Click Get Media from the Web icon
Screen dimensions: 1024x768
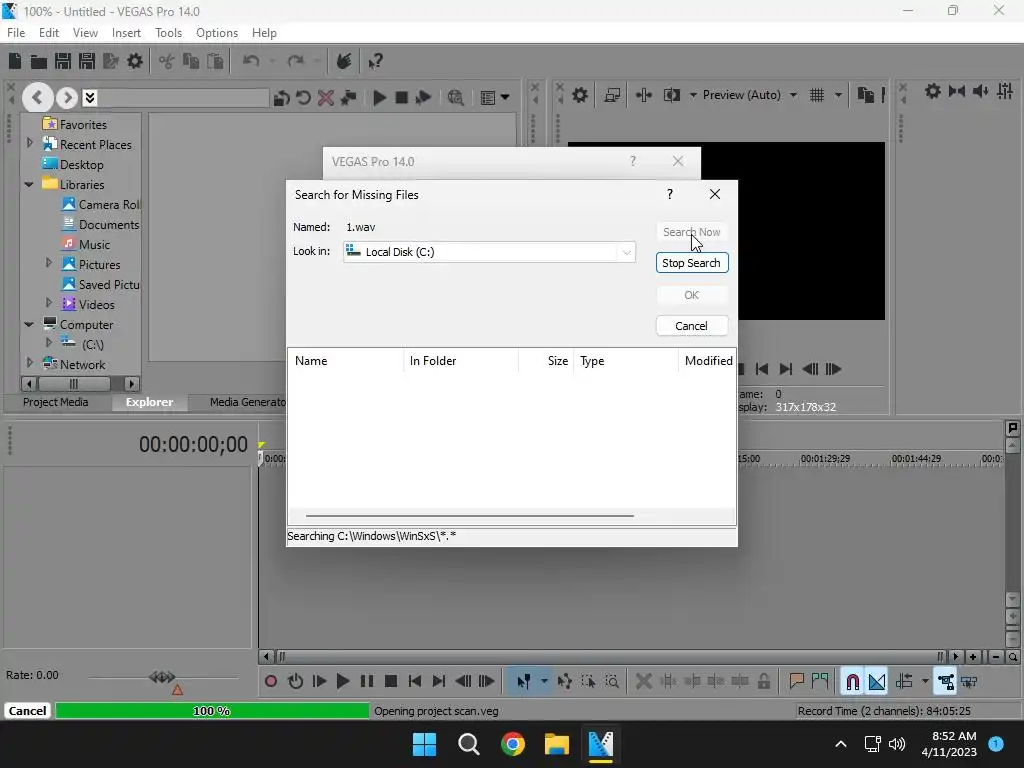[456, 98]
